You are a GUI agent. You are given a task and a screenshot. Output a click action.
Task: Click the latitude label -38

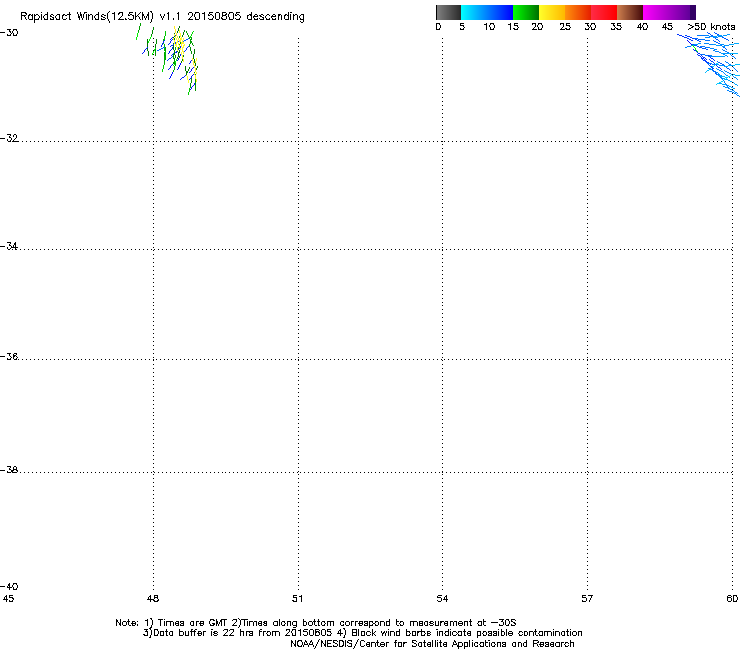(9, 470)
